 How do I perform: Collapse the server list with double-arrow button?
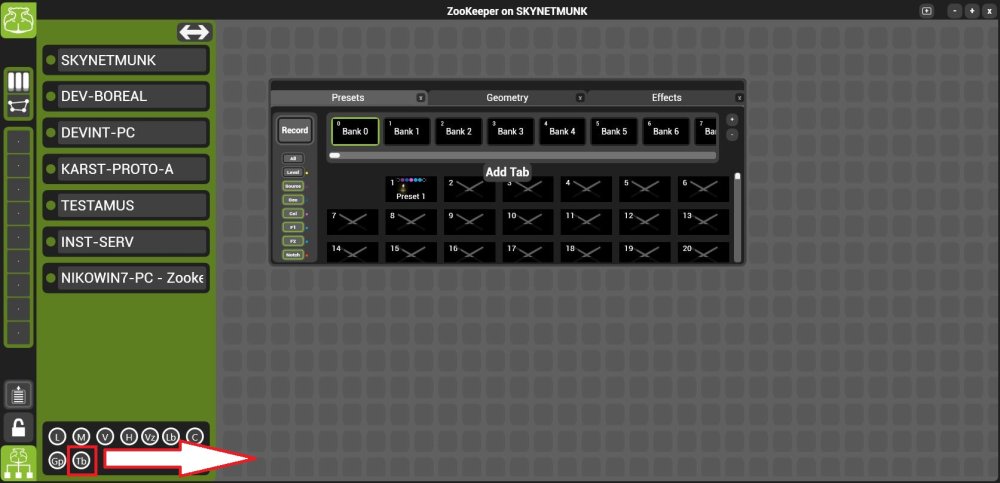click(x=194, y=32)
